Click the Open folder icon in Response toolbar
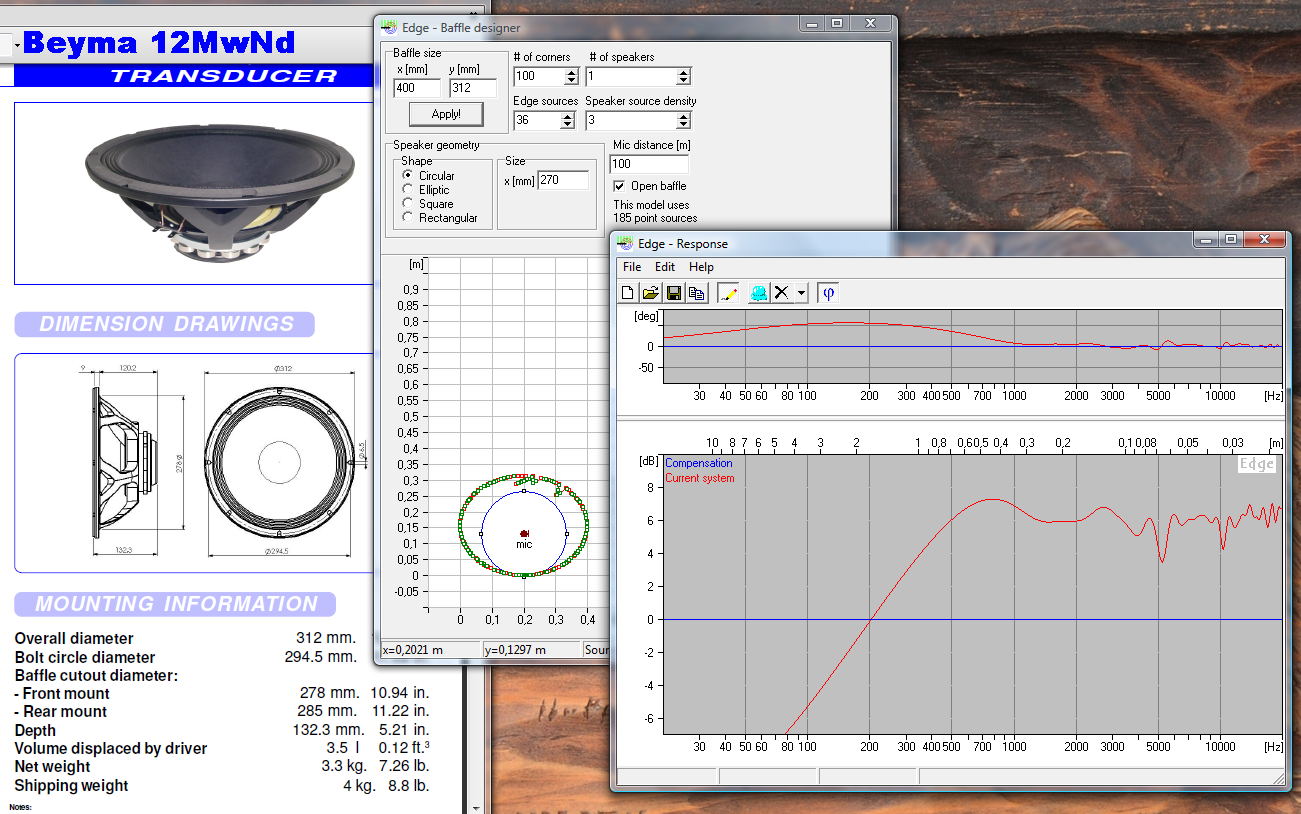 coord(650,293)
